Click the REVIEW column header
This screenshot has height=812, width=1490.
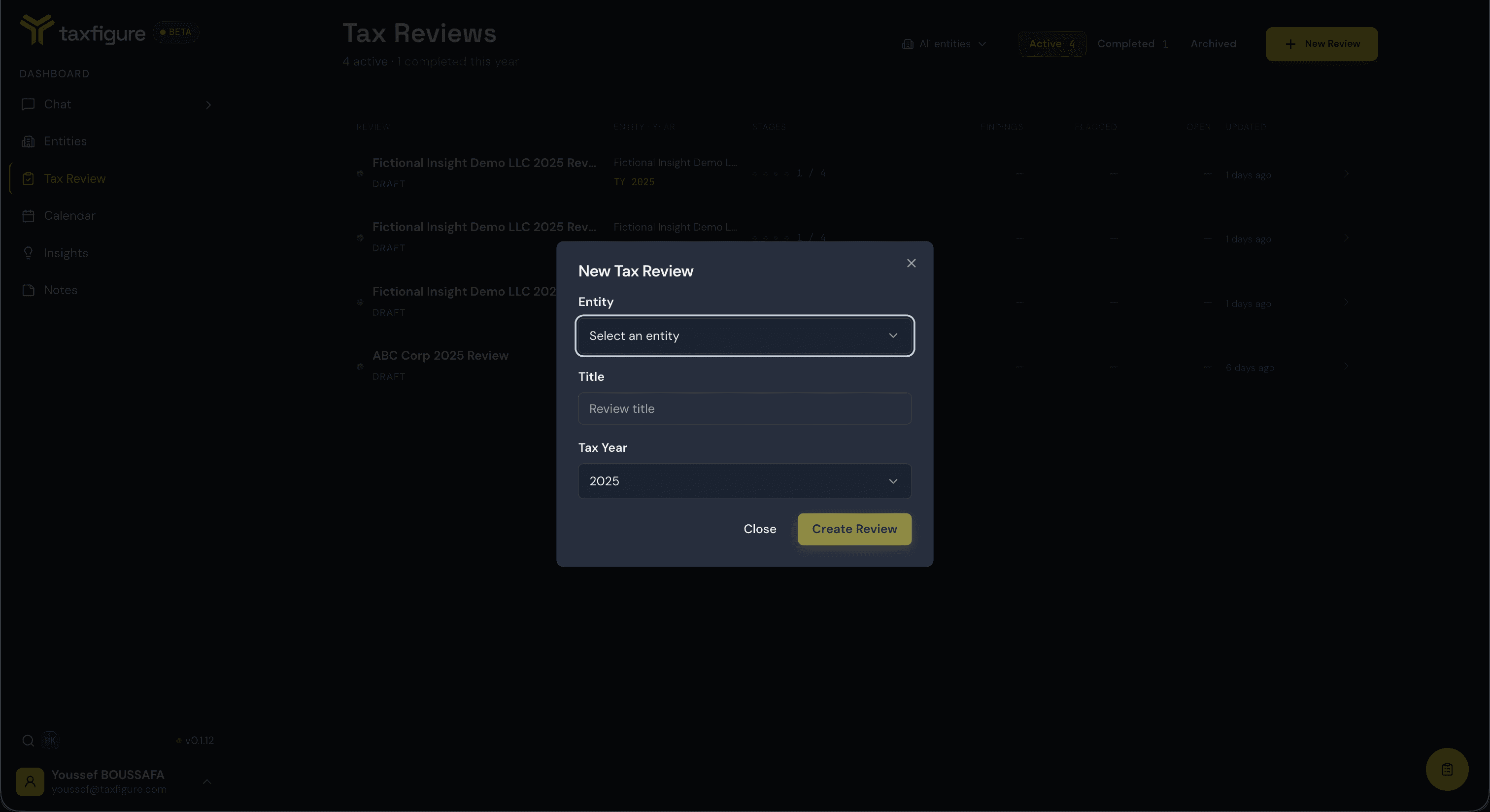click(x=373, y=127)
